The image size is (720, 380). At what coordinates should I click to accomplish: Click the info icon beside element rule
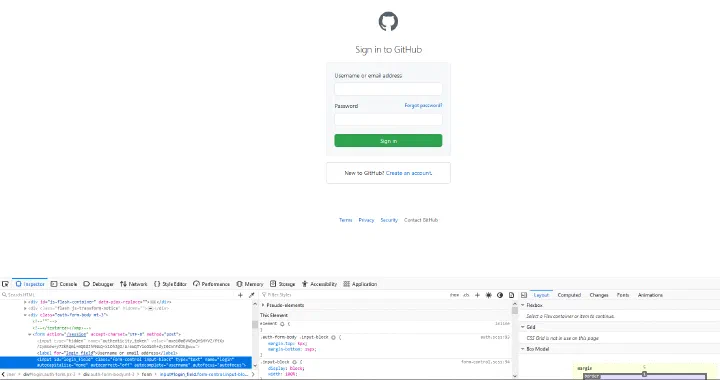282,324
